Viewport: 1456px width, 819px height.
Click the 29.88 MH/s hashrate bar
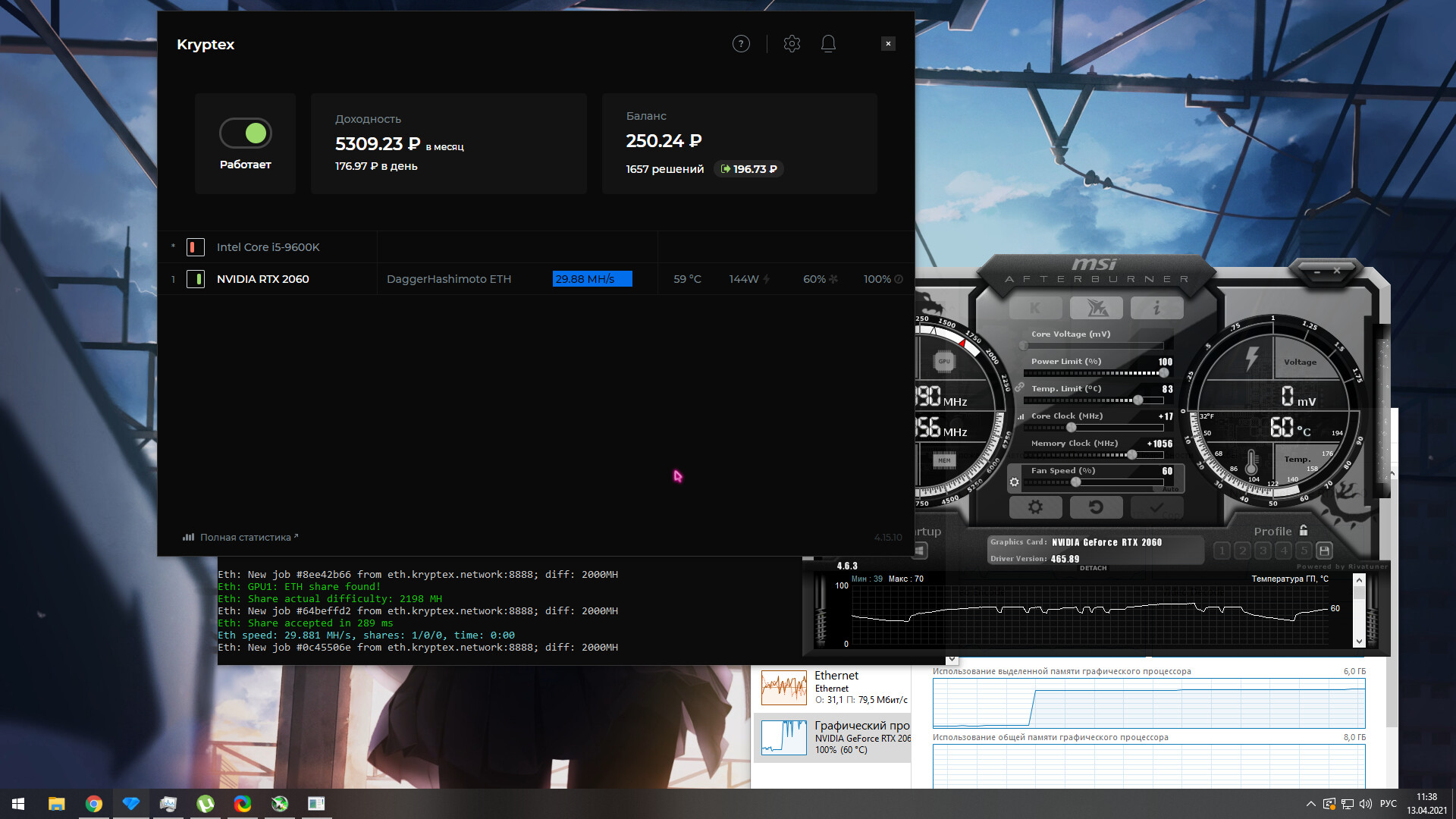(592, 279)
